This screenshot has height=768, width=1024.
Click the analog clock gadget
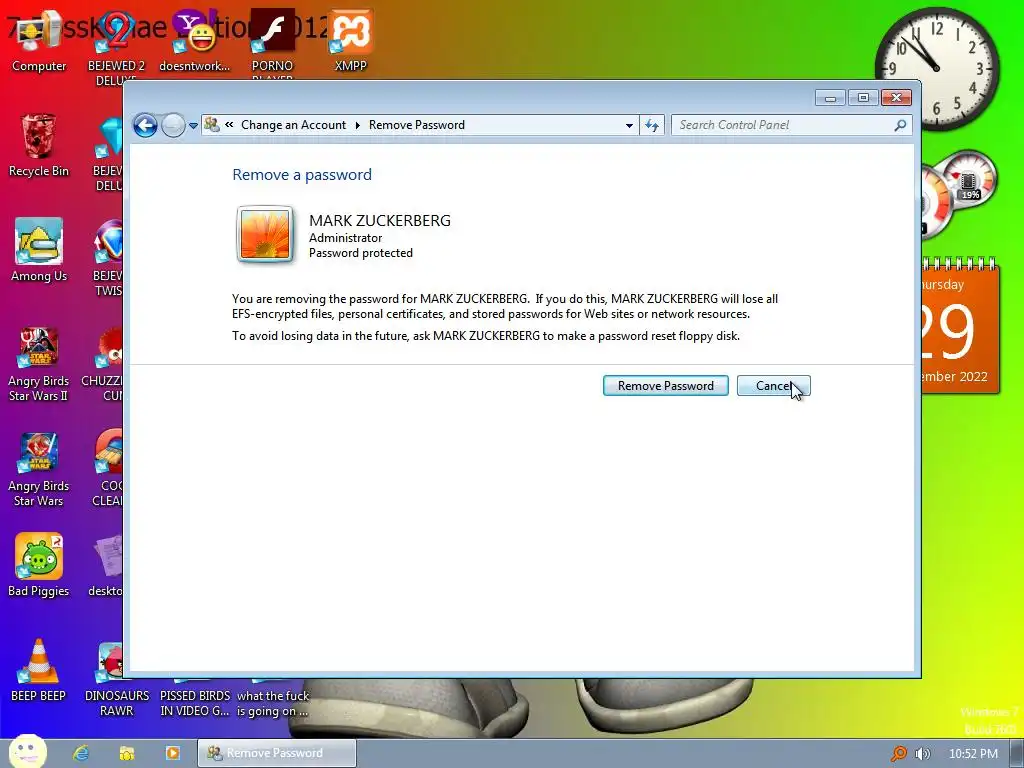pyautogui.click(x=937, y=69)
